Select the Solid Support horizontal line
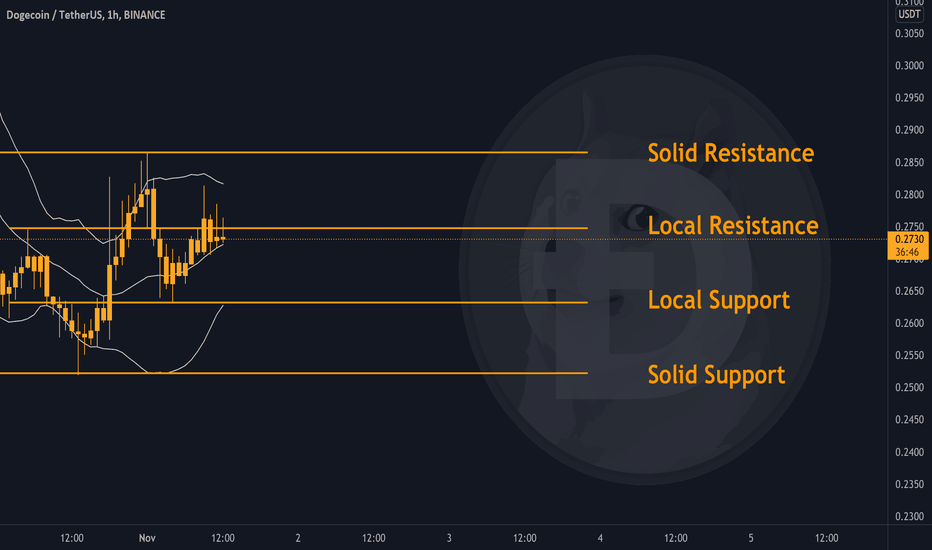932x550 pixels. click(294, 373)
